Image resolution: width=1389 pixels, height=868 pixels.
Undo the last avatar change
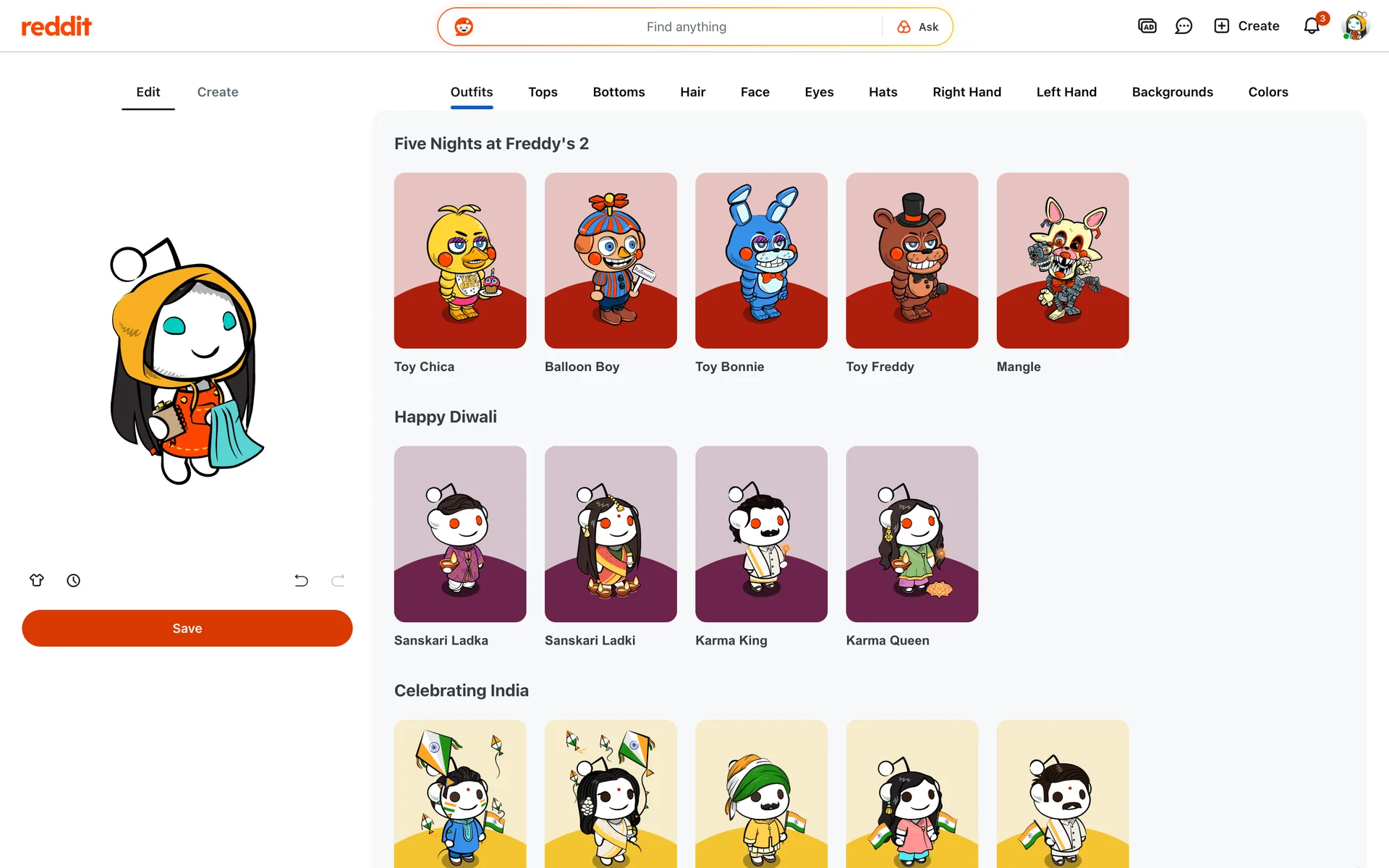coord(301,580)
